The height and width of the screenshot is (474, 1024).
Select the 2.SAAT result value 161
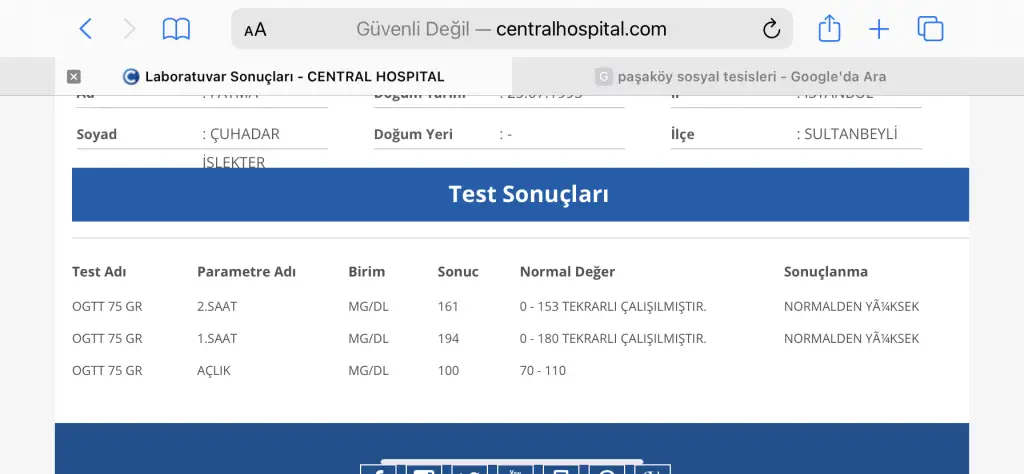[448, 306]
